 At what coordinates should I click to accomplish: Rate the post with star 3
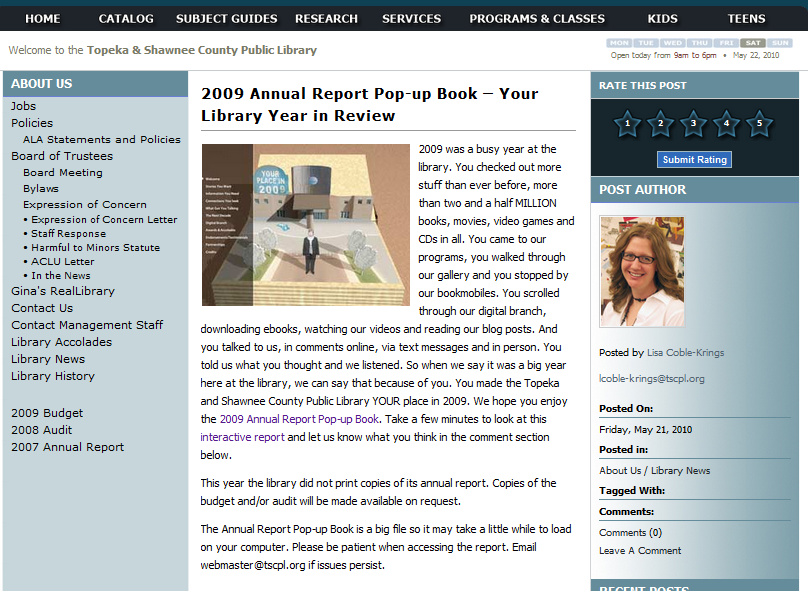pos(693,124)
